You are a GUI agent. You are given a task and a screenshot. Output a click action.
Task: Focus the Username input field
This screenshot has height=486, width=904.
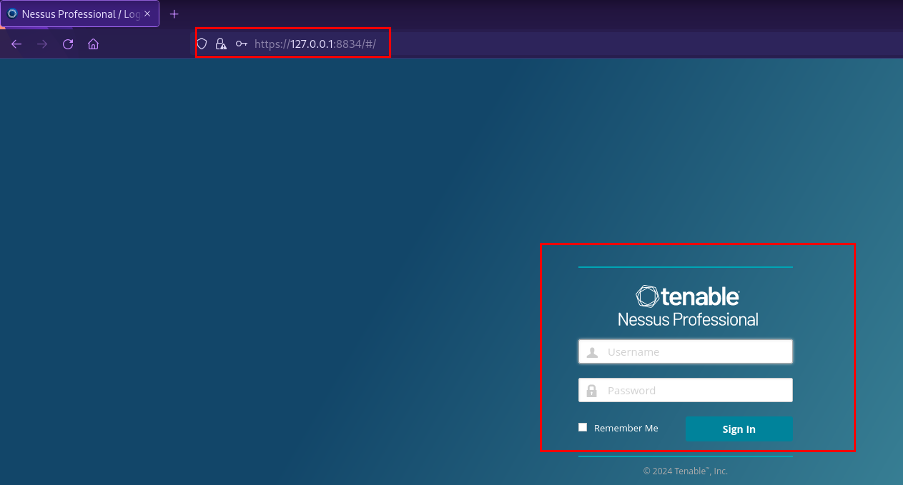[695, 352]
